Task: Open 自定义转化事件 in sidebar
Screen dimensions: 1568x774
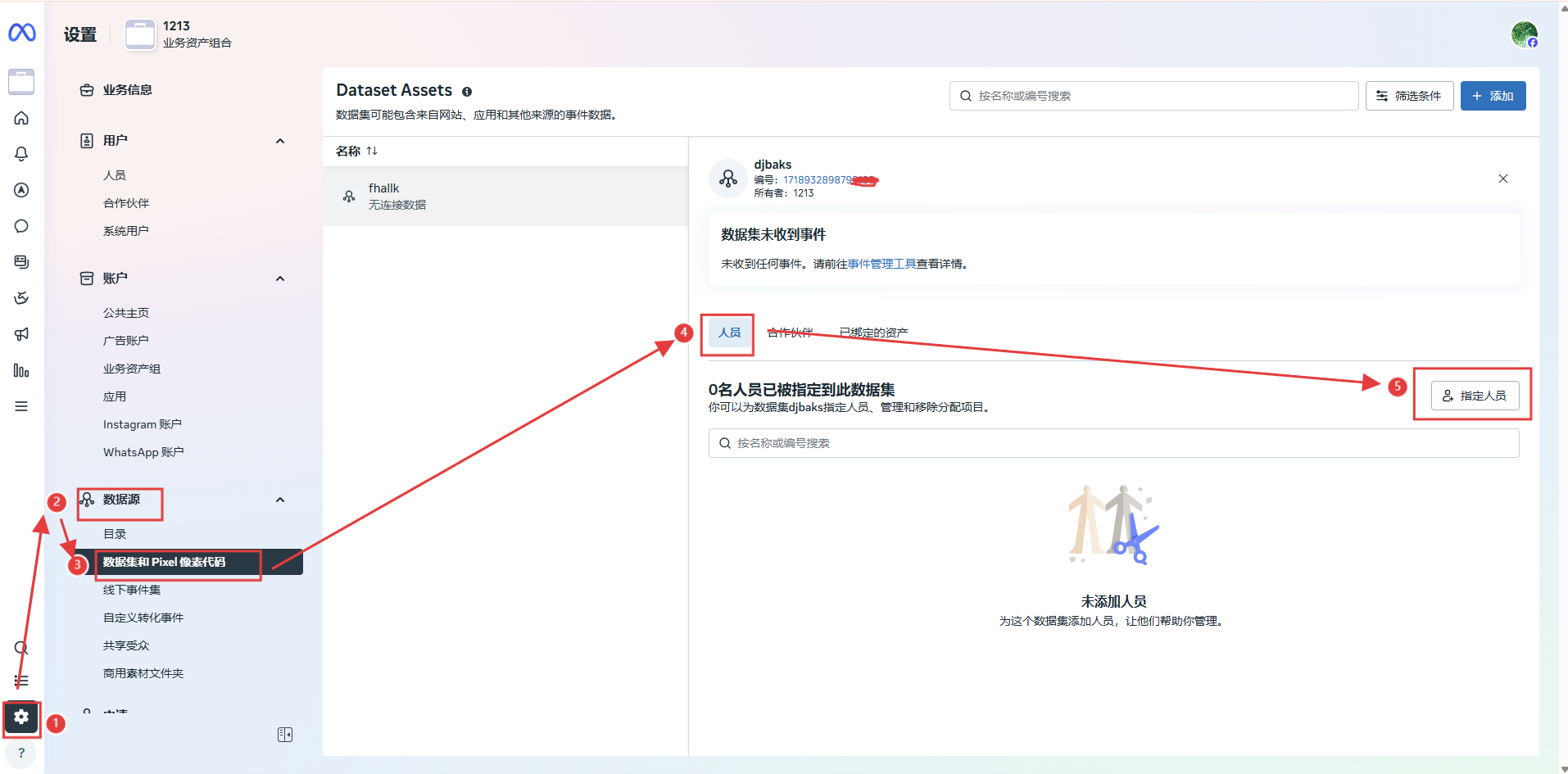Action: point(143,618)
